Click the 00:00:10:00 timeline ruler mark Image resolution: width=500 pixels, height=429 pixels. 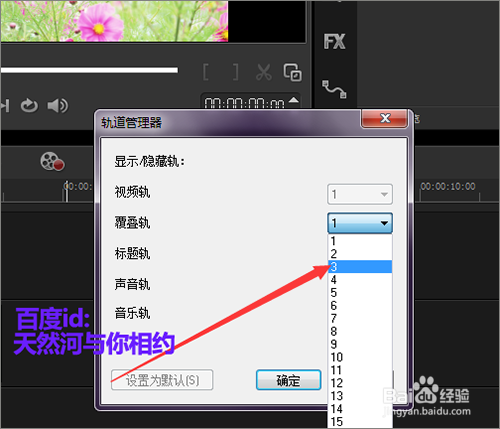(448, 186)
